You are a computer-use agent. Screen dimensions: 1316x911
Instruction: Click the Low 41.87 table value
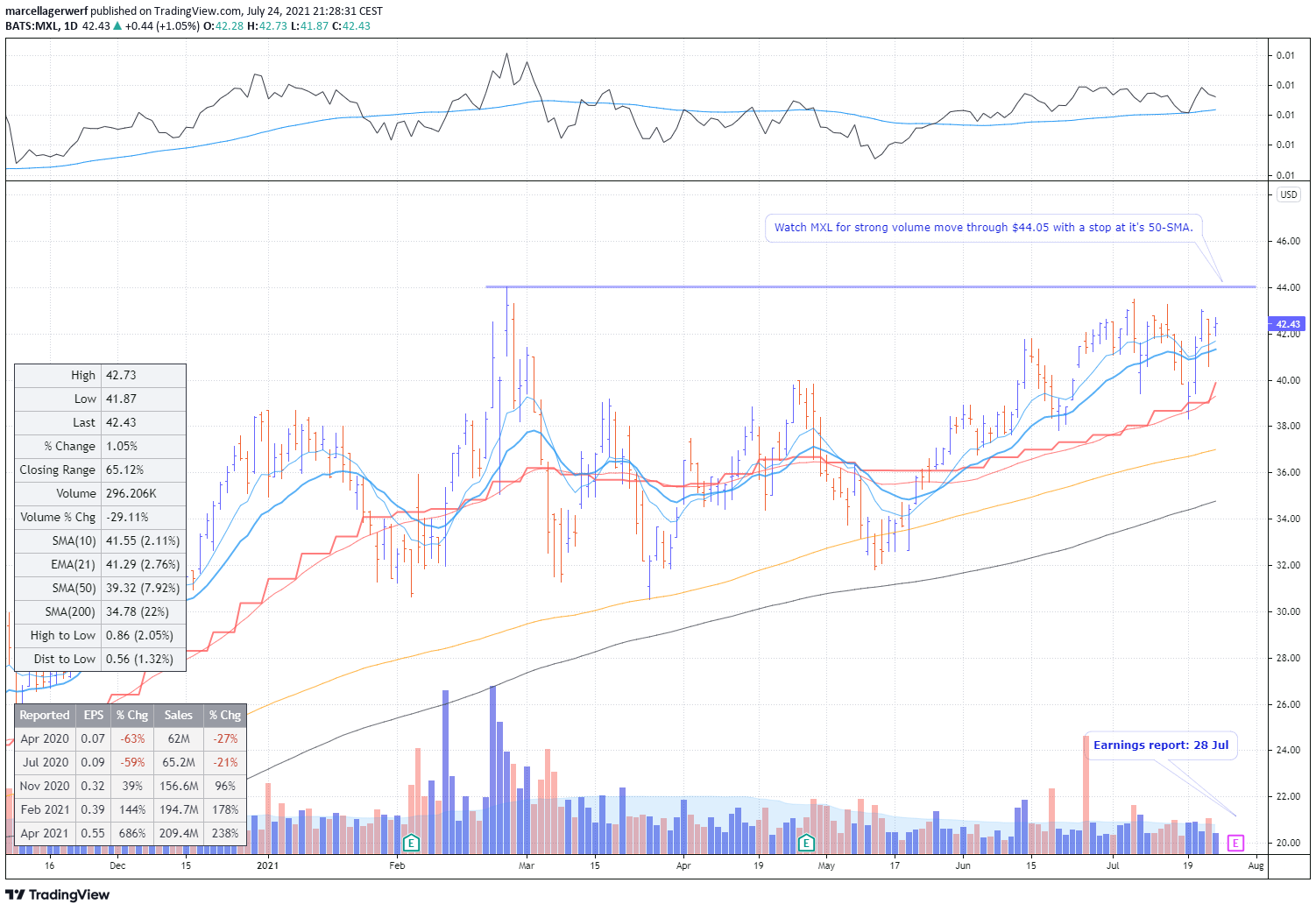pos(121,399)
